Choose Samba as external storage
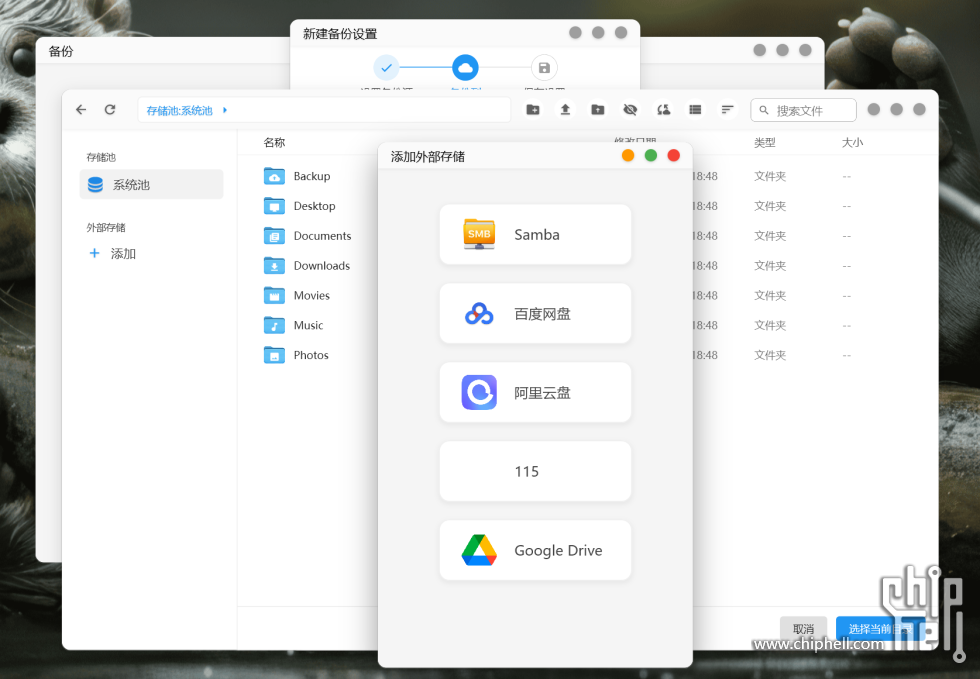The width and height of the screenshot is (980, 679). (536, 234)
